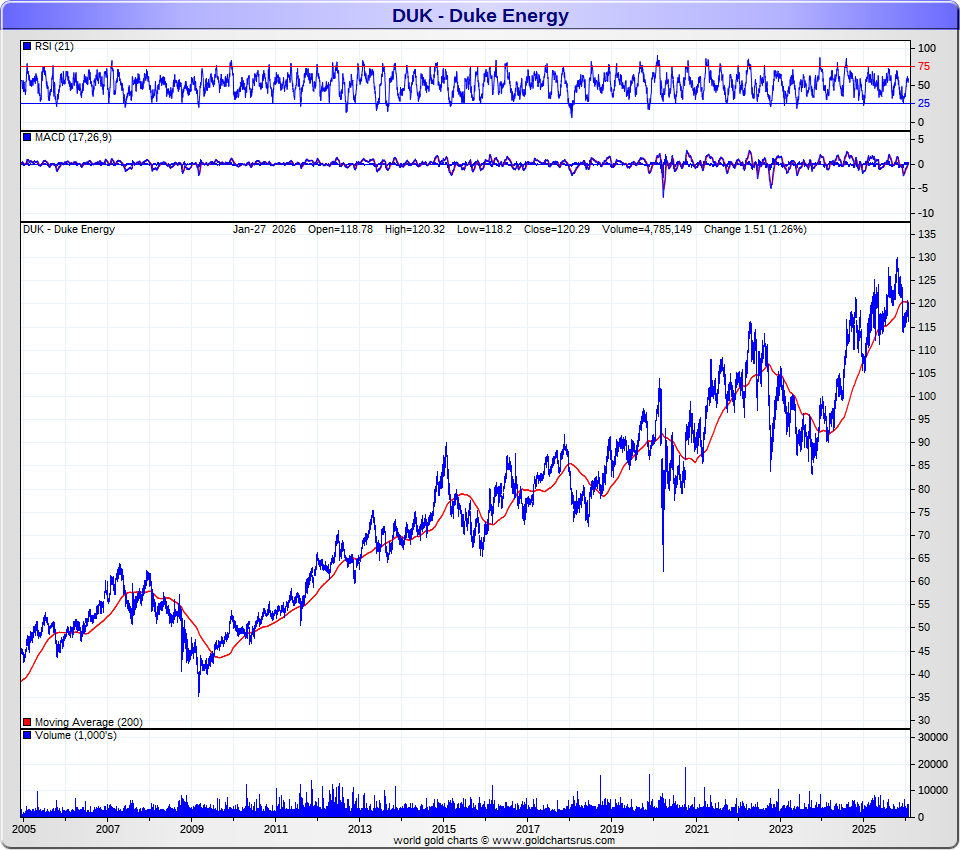Click the price axis label 130

pyautogui.click(x=927, y=257)
